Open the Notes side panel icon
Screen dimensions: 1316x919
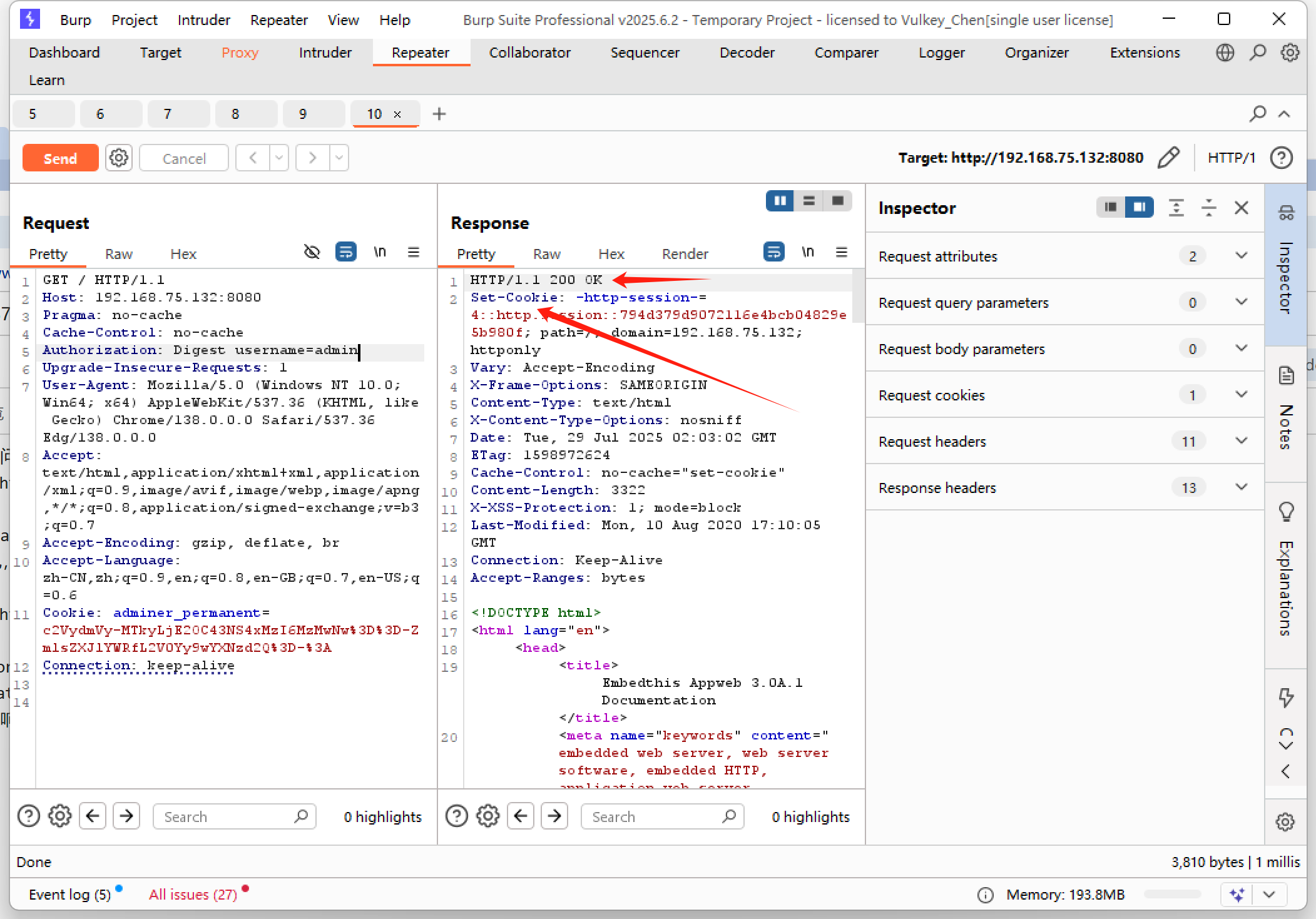pos(1286,375)
